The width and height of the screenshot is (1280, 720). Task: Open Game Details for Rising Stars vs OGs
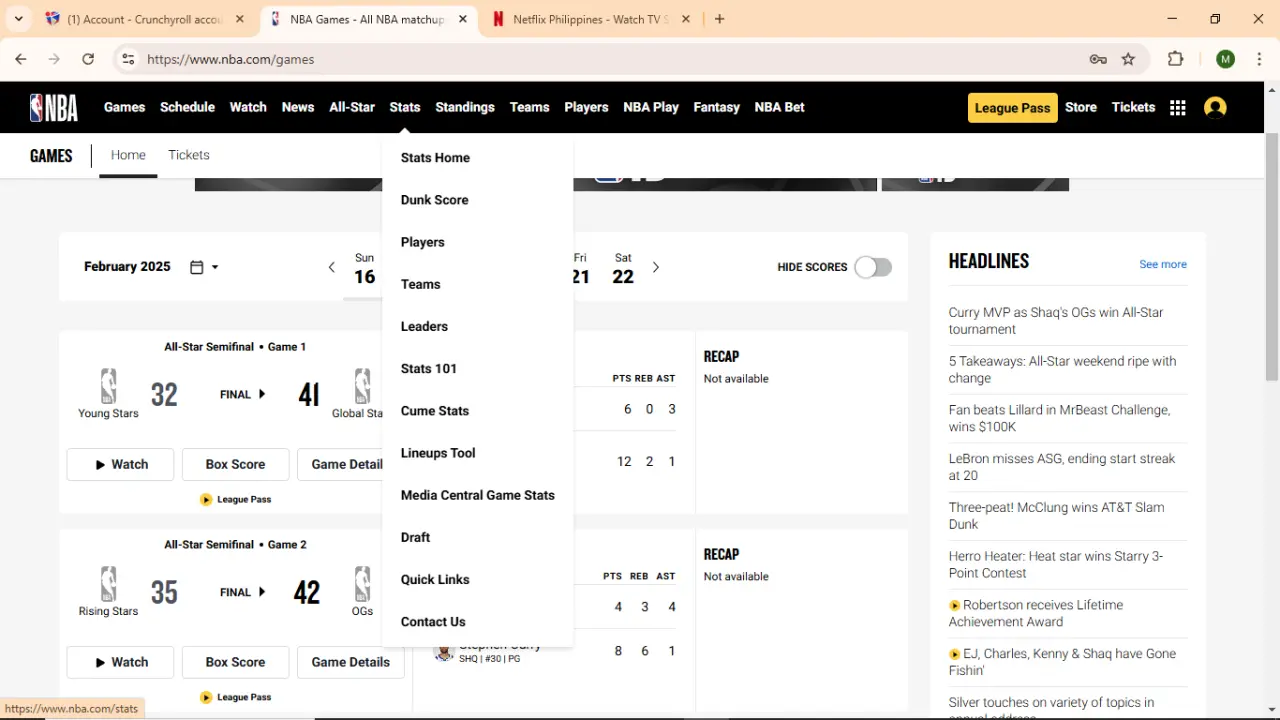point(350,662)
